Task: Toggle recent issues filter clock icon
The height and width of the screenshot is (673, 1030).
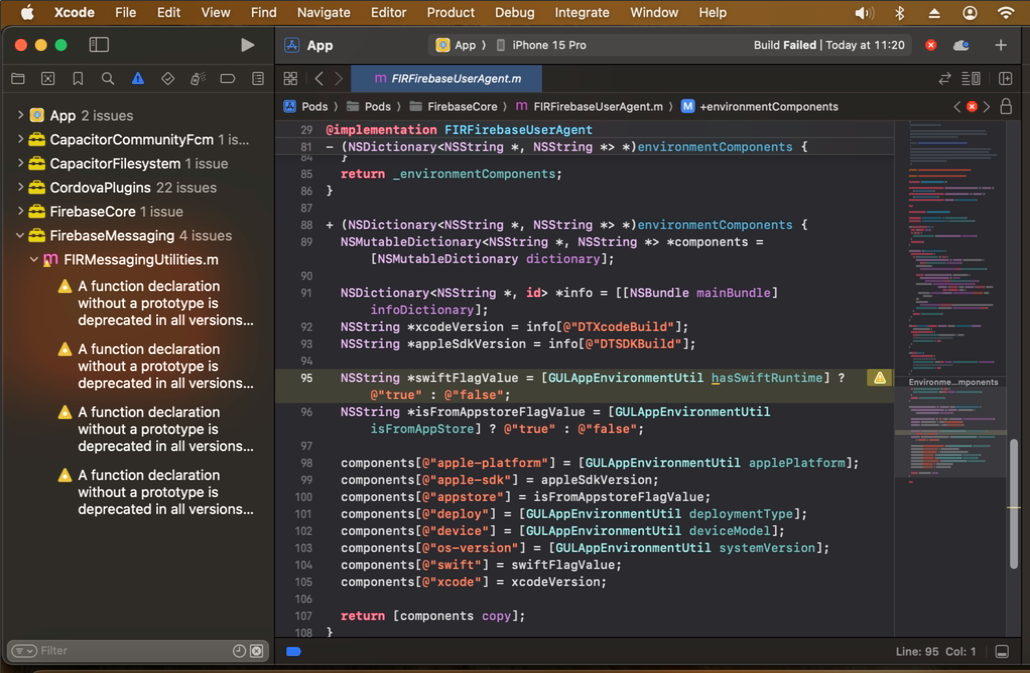Action: pyautogui.click(x=239, y=651)
